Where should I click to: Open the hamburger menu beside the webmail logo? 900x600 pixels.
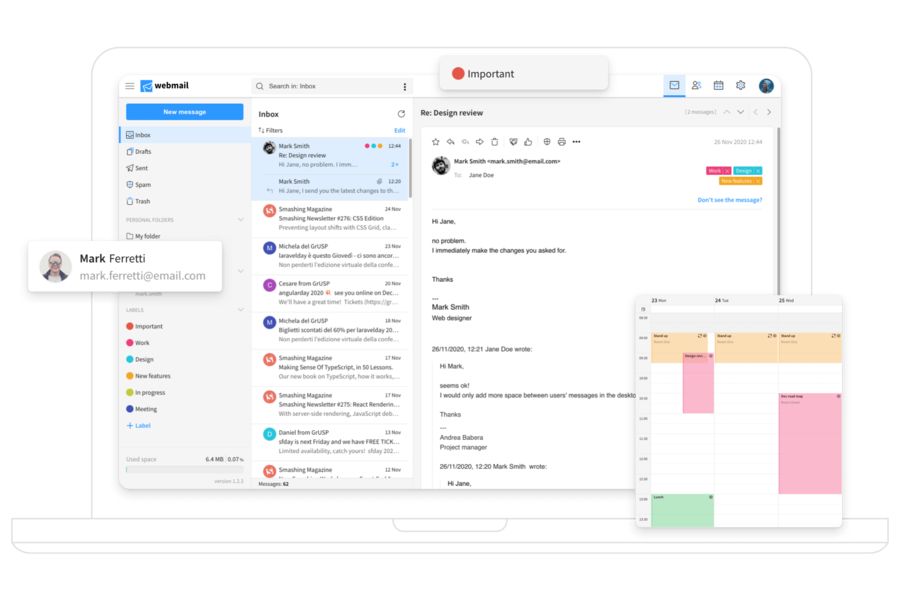pos(130,86)
